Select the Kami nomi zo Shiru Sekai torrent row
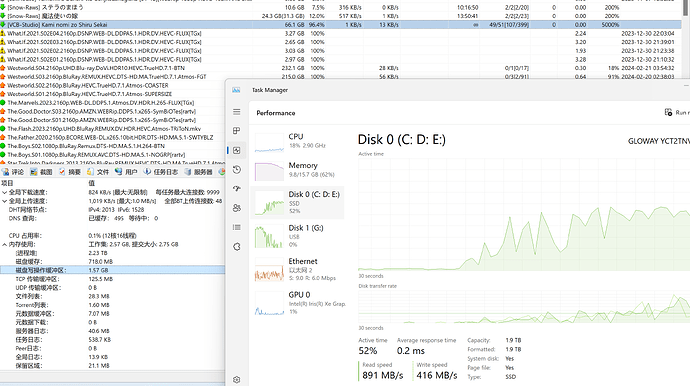This screenshot has width=690, height=386. (x=341, y=25)
